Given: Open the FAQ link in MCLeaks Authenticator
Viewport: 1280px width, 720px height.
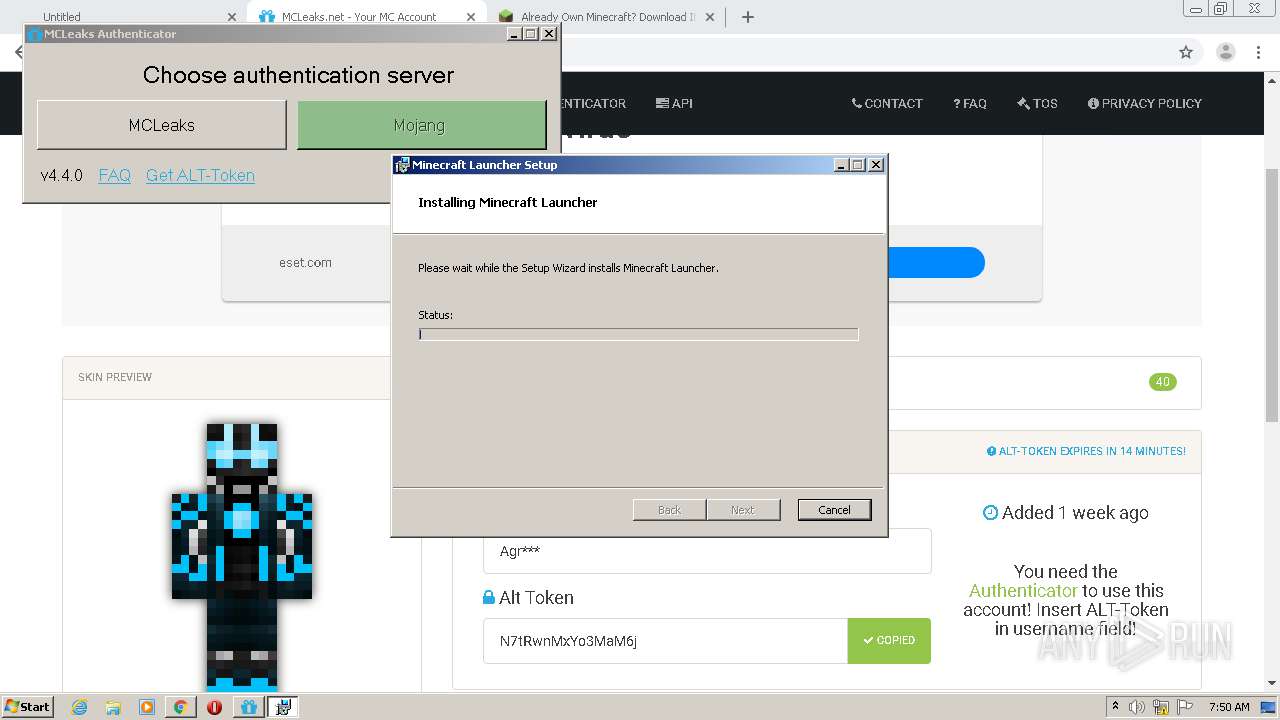Looking at the screenshot, I should pyautogui.click(x=115, y=175).
